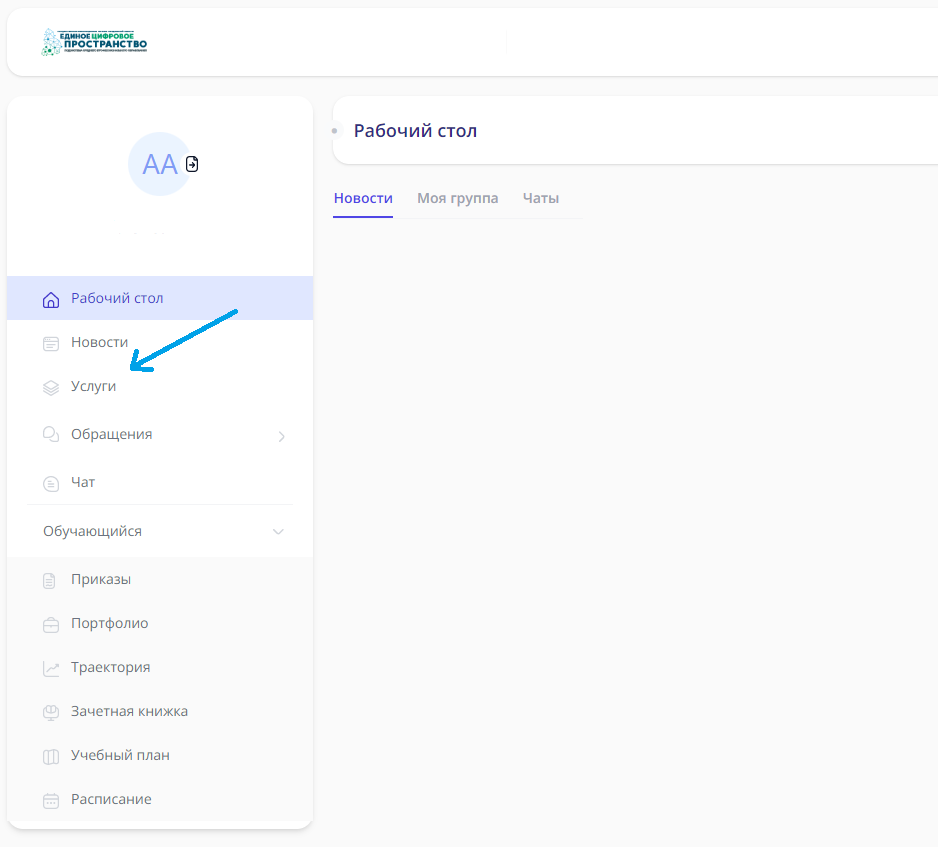
Task: Open Зачетная книжка in sidebar
Action: [x=129, y=712]
